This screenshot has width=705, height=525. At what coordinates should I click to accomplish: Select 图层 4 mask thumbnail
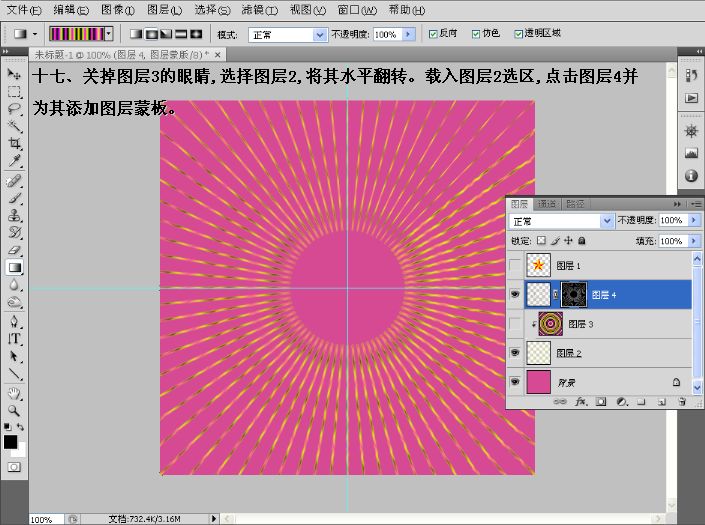(x=574, y=295)
